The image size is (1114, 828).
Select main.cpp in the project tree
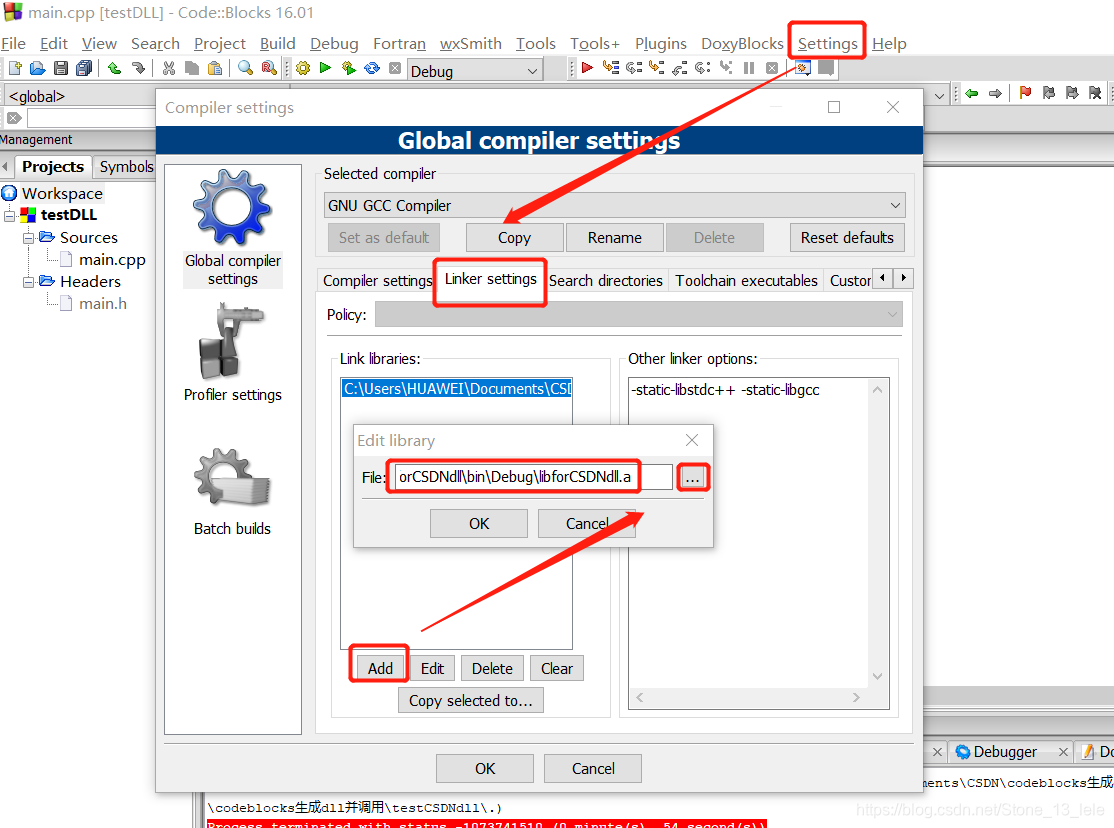(112, 260)
